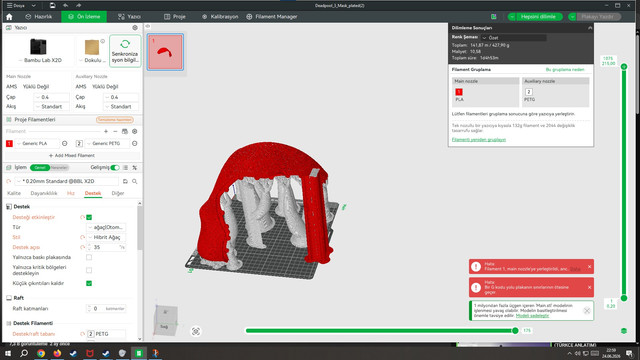Click the redo arrow icon
This screenshot has width=640, height=360.
(78, 5)
